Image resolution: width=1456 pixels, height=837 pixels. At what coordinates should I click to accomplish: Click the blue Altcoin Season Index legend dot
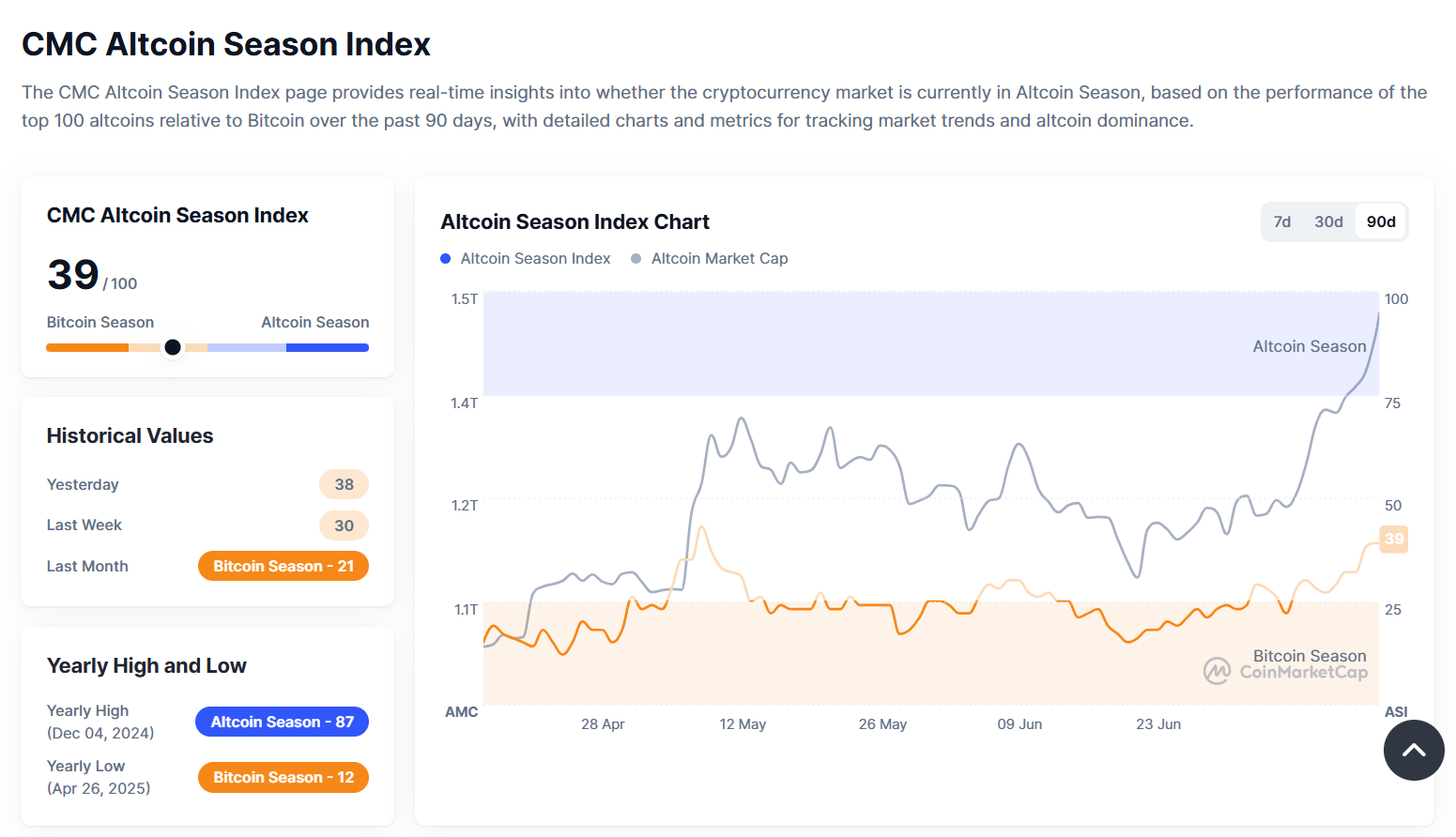(446, 259)
